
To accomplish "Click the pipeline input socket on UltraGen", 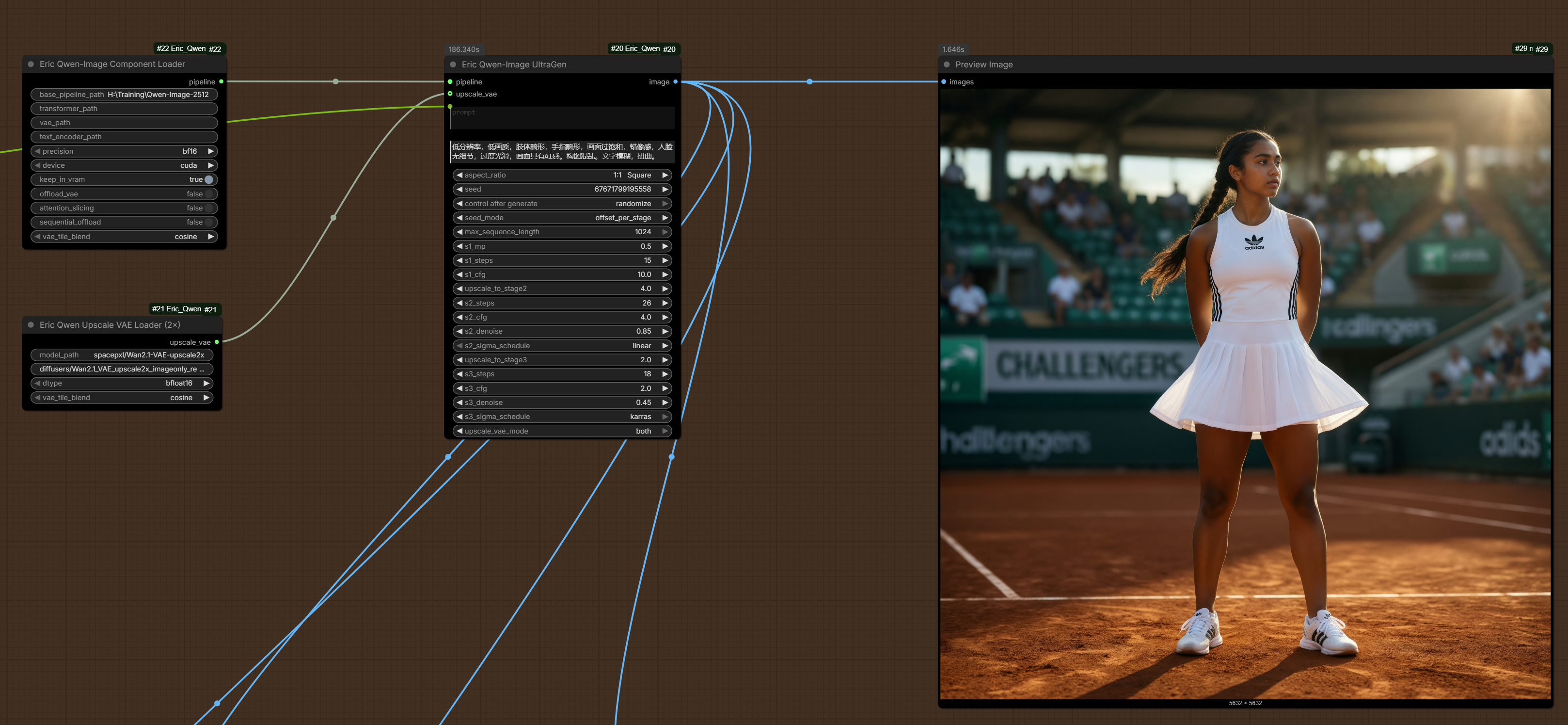I will point(450,81).
